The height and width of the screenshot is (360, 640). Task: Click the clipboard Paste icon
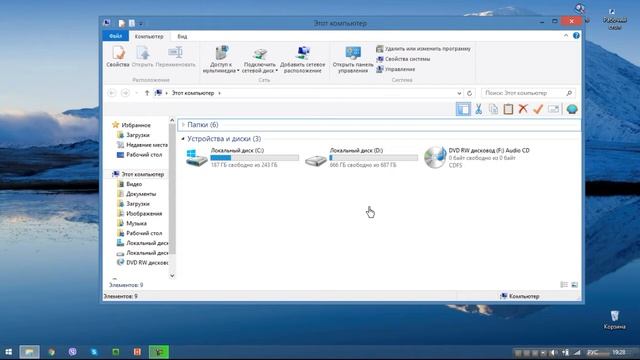click(508, 109)
